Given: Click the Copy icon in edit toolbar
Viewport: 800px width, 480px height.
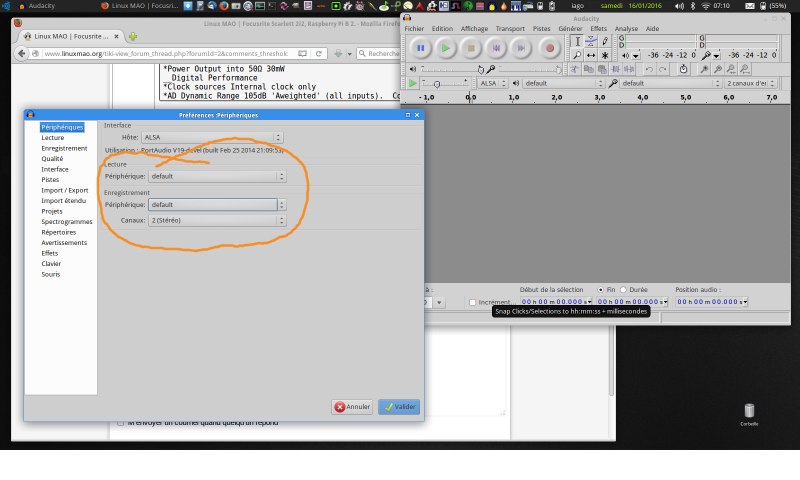Looking at the screenshot, I should click(588, 69).
